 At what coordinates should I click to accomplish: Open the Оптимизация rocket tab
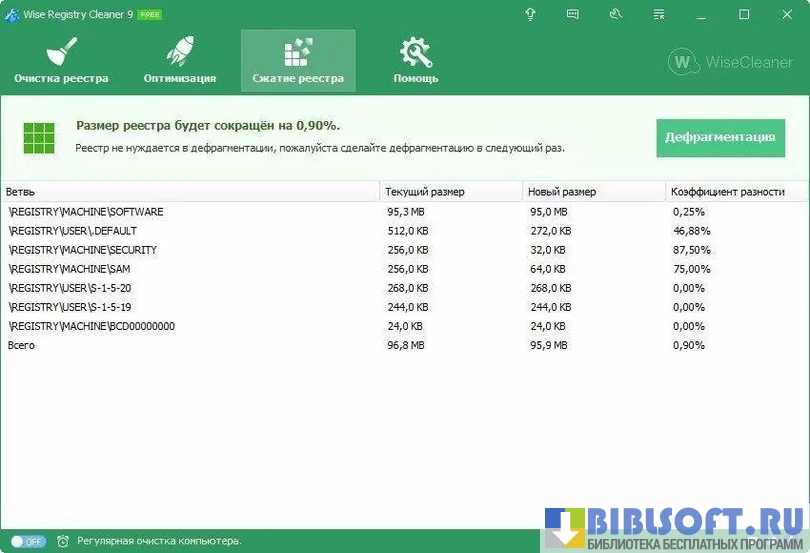coord(179,60)
